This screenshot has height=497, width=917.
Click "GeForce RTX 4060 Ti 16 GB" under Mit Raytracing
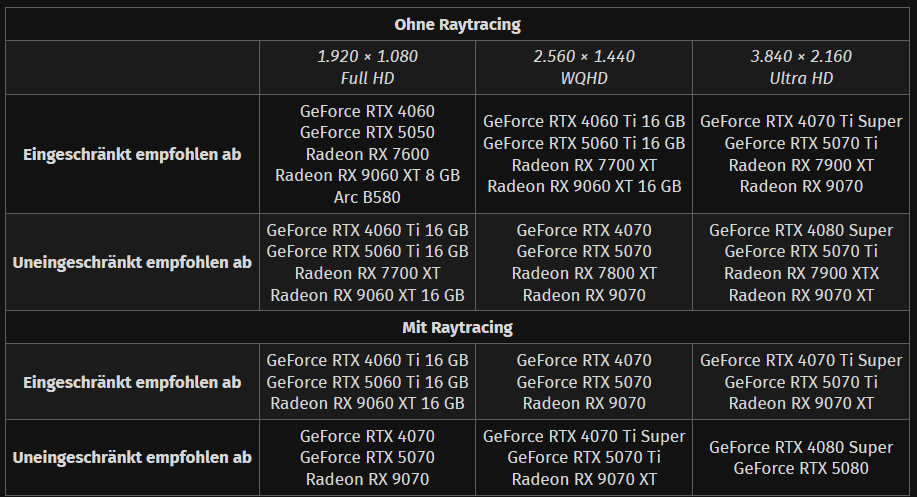[367, 360]
